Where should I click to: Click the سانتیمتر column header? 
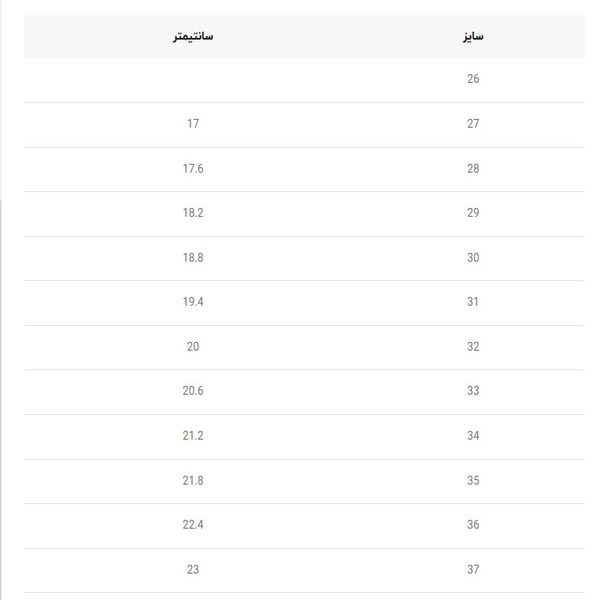pyautogui.click(x=193, y=36)
